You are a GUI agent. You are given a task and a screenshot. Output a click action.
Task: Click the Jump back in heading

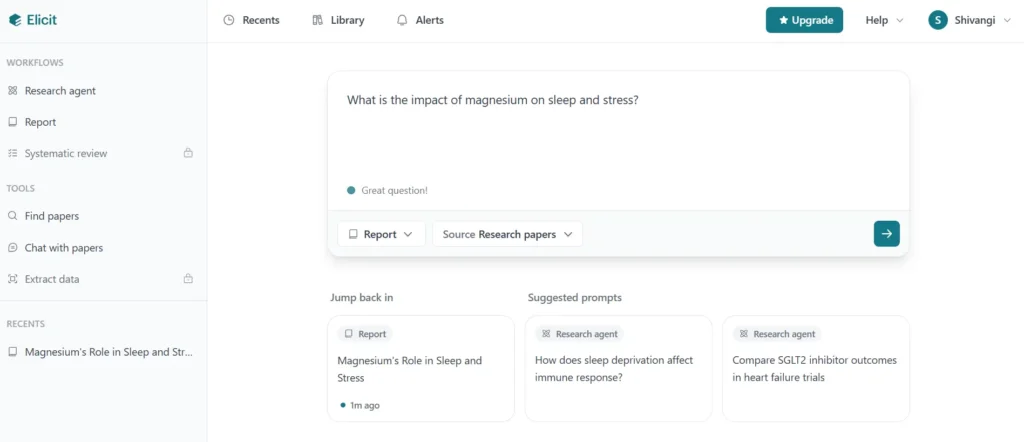tap(362, 298)
